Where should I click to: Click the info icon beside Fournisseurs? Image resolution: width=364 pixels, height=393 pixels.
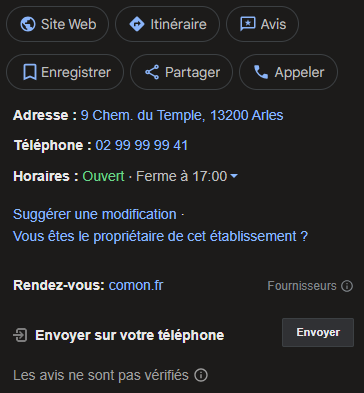click(x=347, y=286)
